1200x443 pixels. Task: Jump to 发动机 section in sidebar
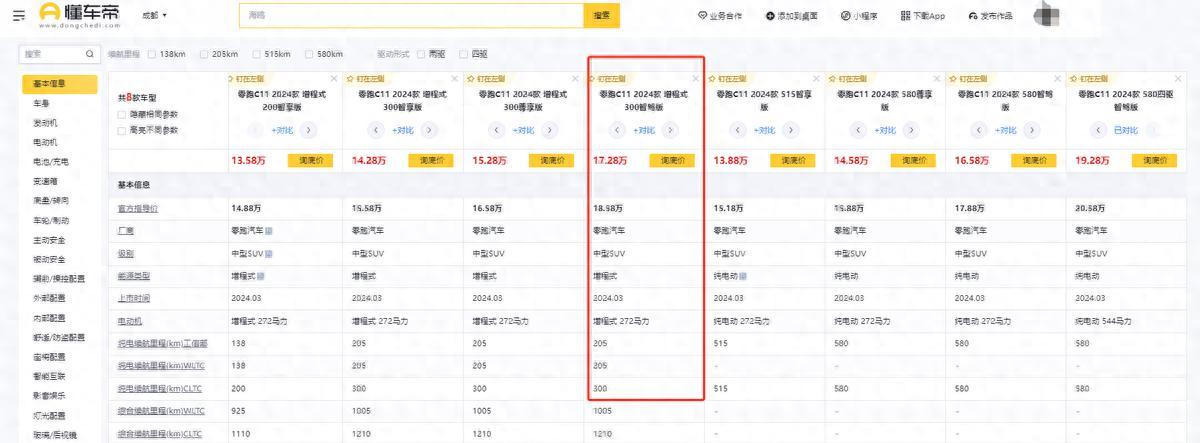click(45, 122)
